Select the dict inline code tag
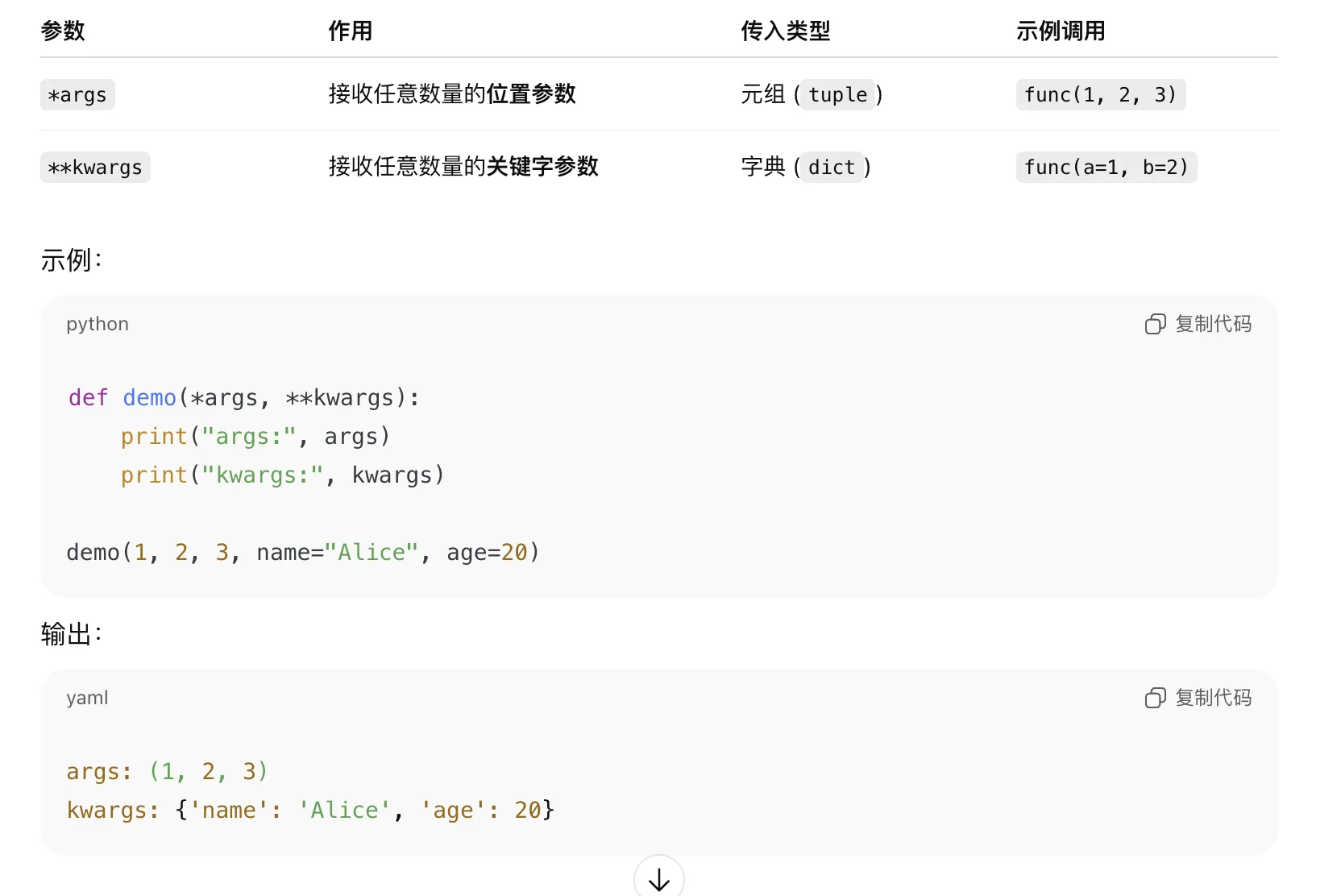Viewport: 1341px width, 896px height. (x=832, y=168)
